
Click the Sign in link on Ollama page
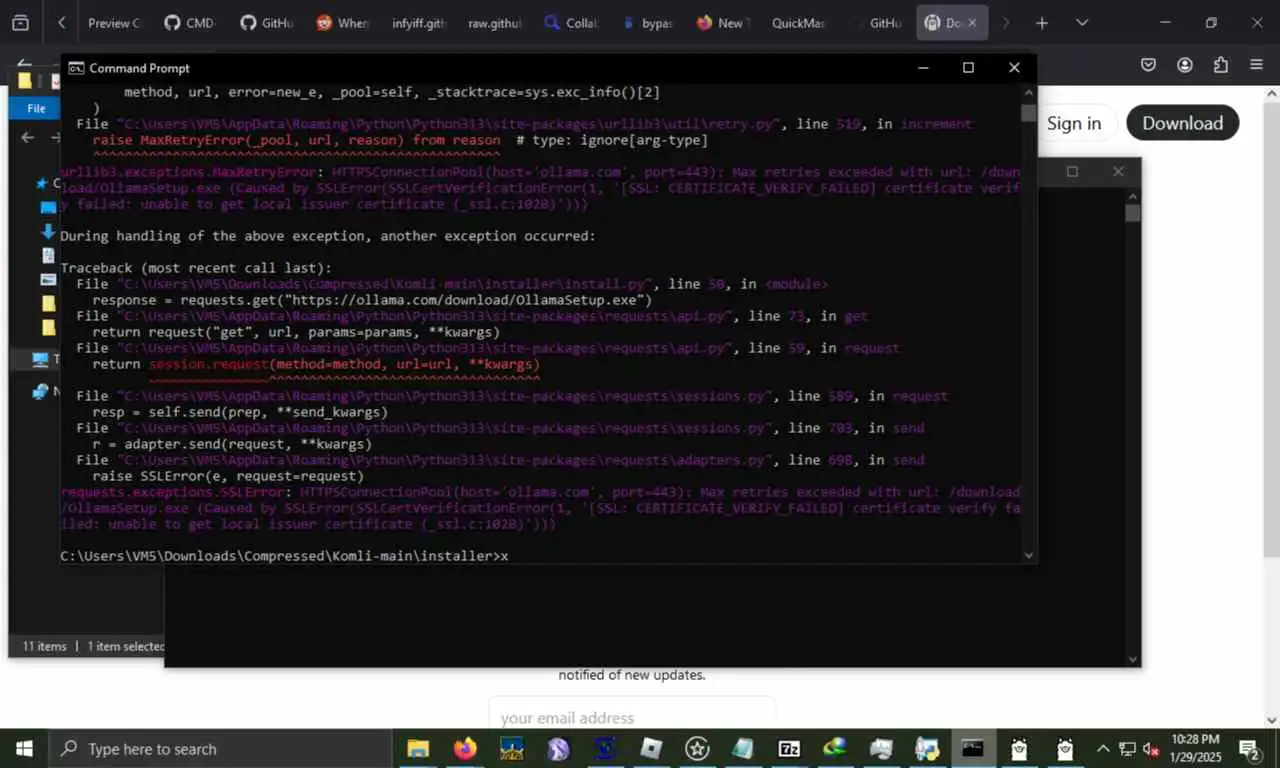point(1074,123)
